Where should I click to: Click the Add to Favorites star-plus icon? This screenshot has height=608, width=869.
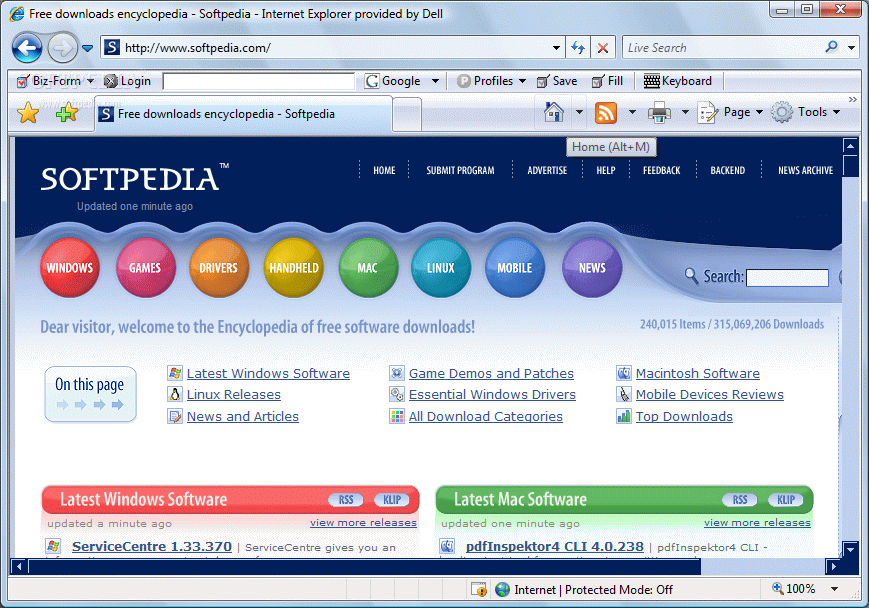67,113
